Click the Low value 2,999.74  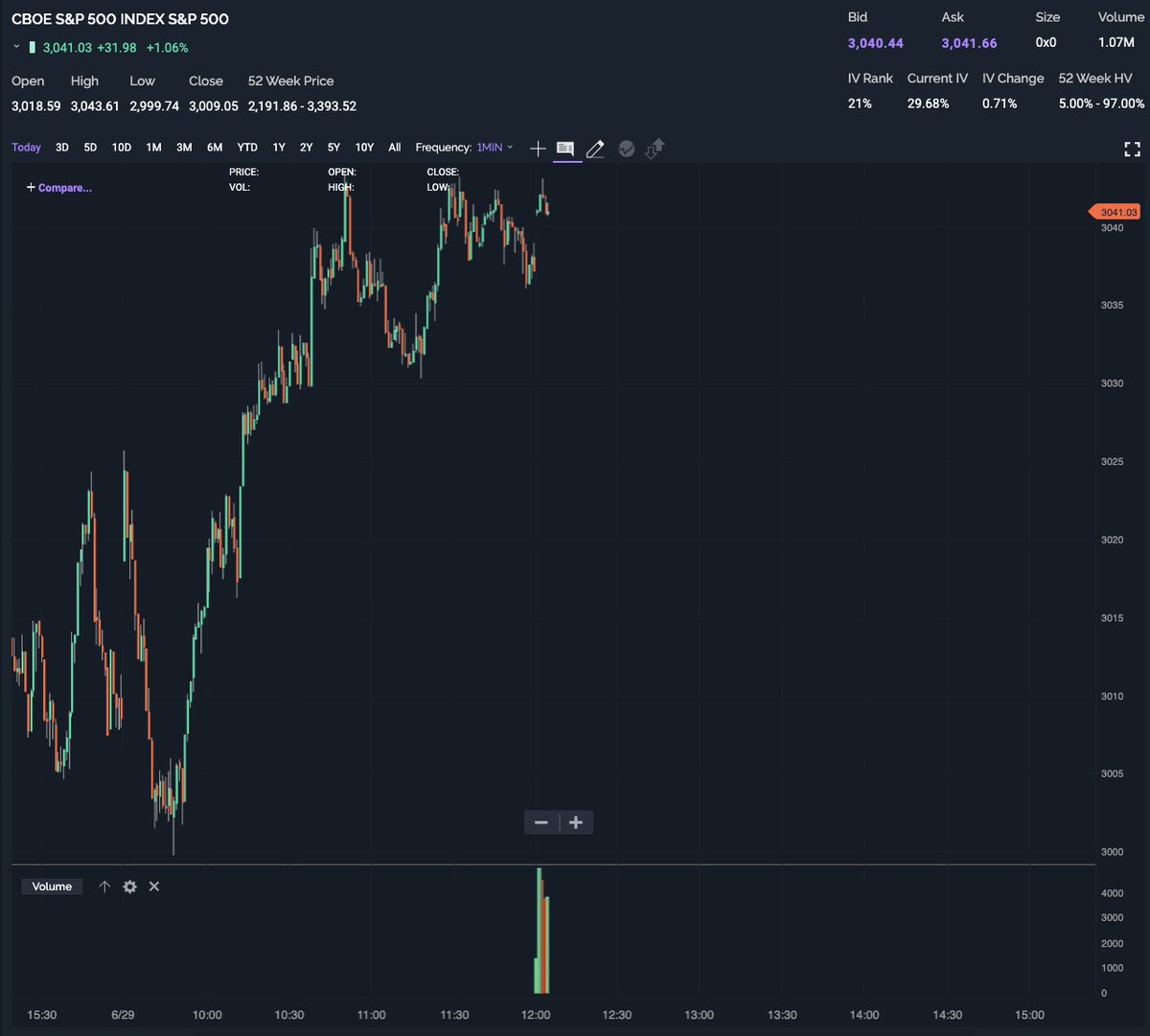154,106
